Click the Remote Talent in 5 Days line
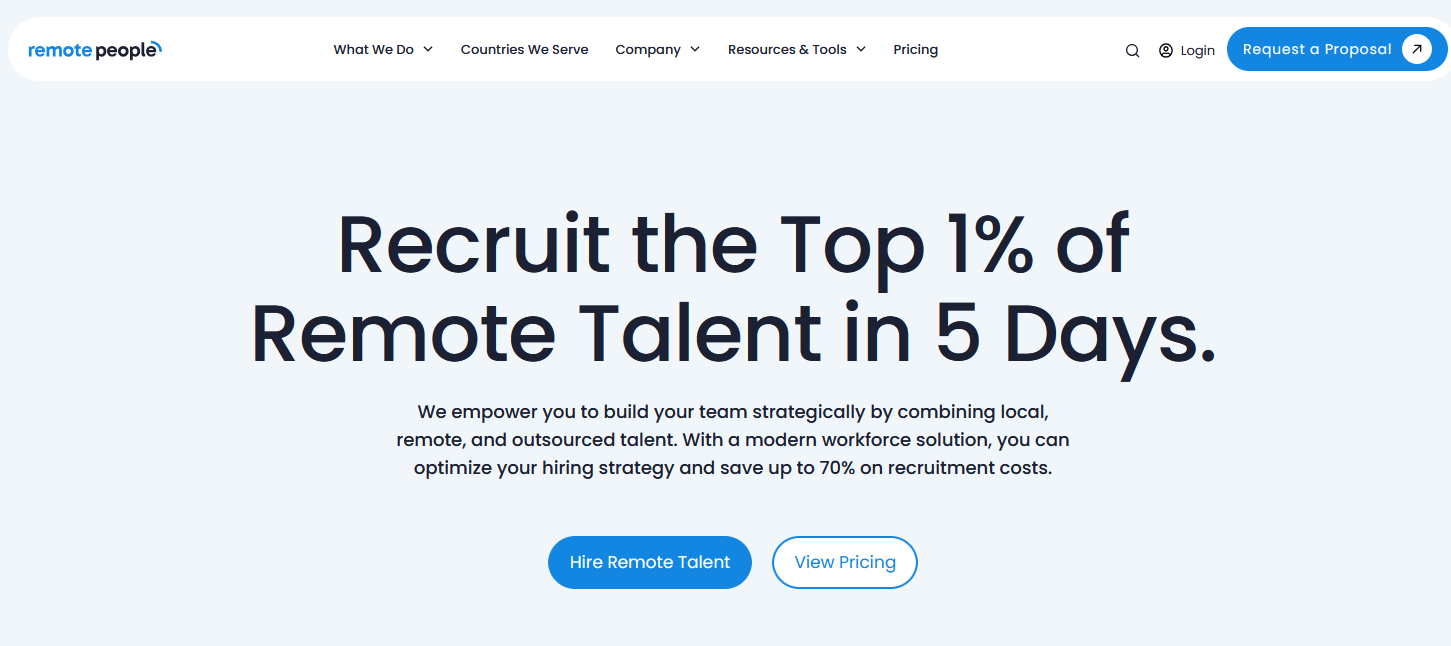 [733, 333]
